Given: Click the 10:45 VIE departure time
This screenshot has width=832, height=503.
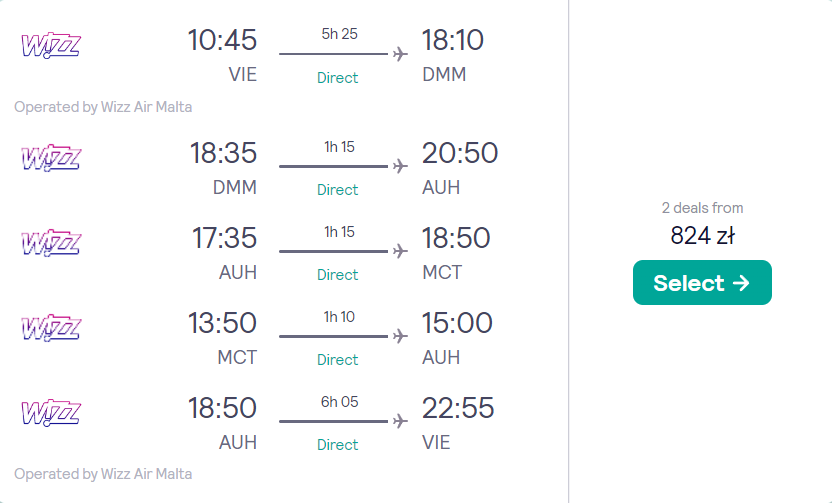Looking at the screenshot, I should pos(222,40).
